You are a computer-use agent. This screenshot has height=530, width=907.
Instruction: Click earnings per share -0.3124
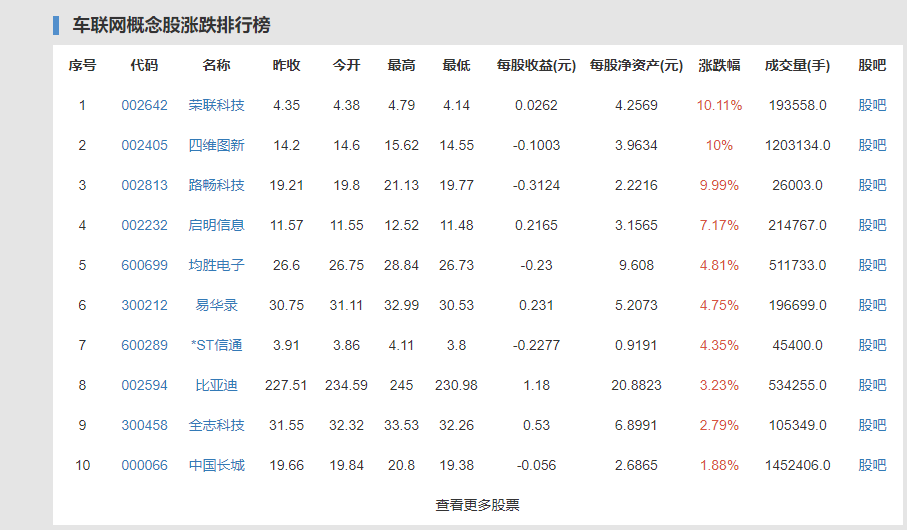coord(536,185)
